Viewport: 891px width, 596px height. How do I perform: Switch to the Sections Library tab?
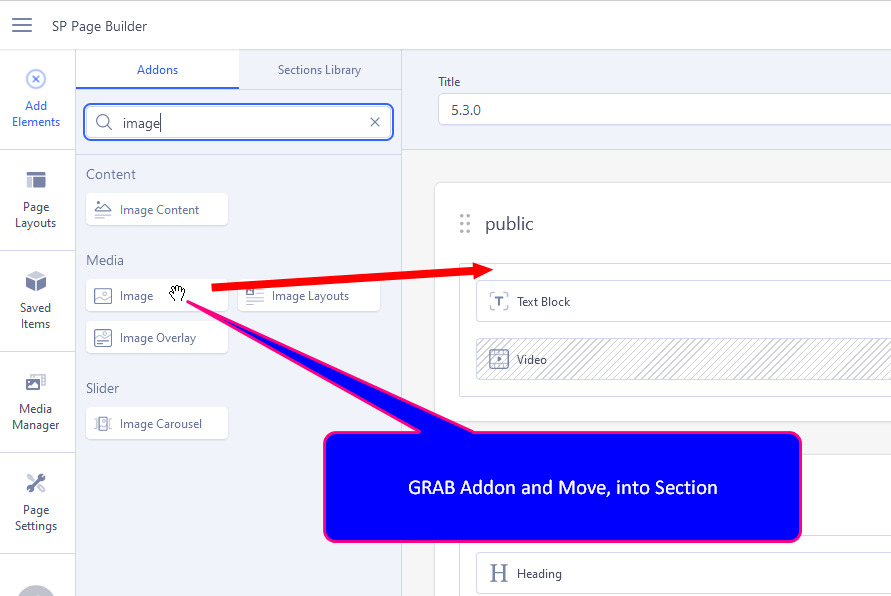pyautogui.click(x=319, y=70)
